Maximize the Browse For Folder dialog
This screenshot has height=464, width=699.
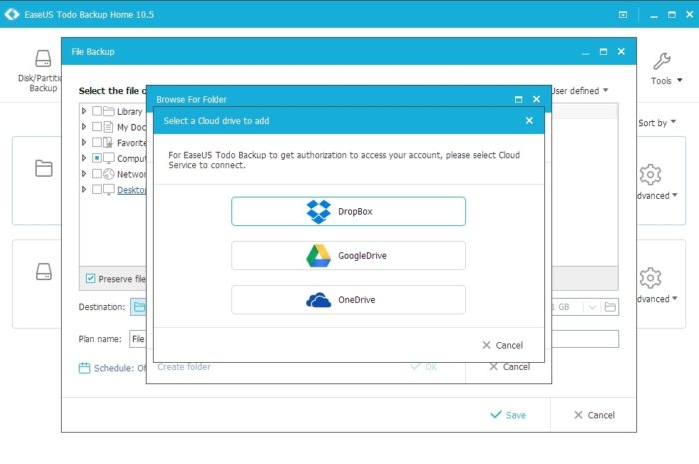[518, 99]
